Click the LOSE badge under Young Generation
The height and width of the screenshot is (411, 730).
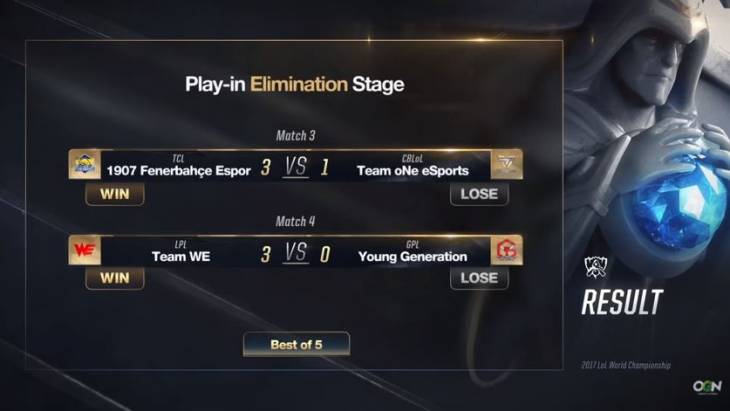479,278
